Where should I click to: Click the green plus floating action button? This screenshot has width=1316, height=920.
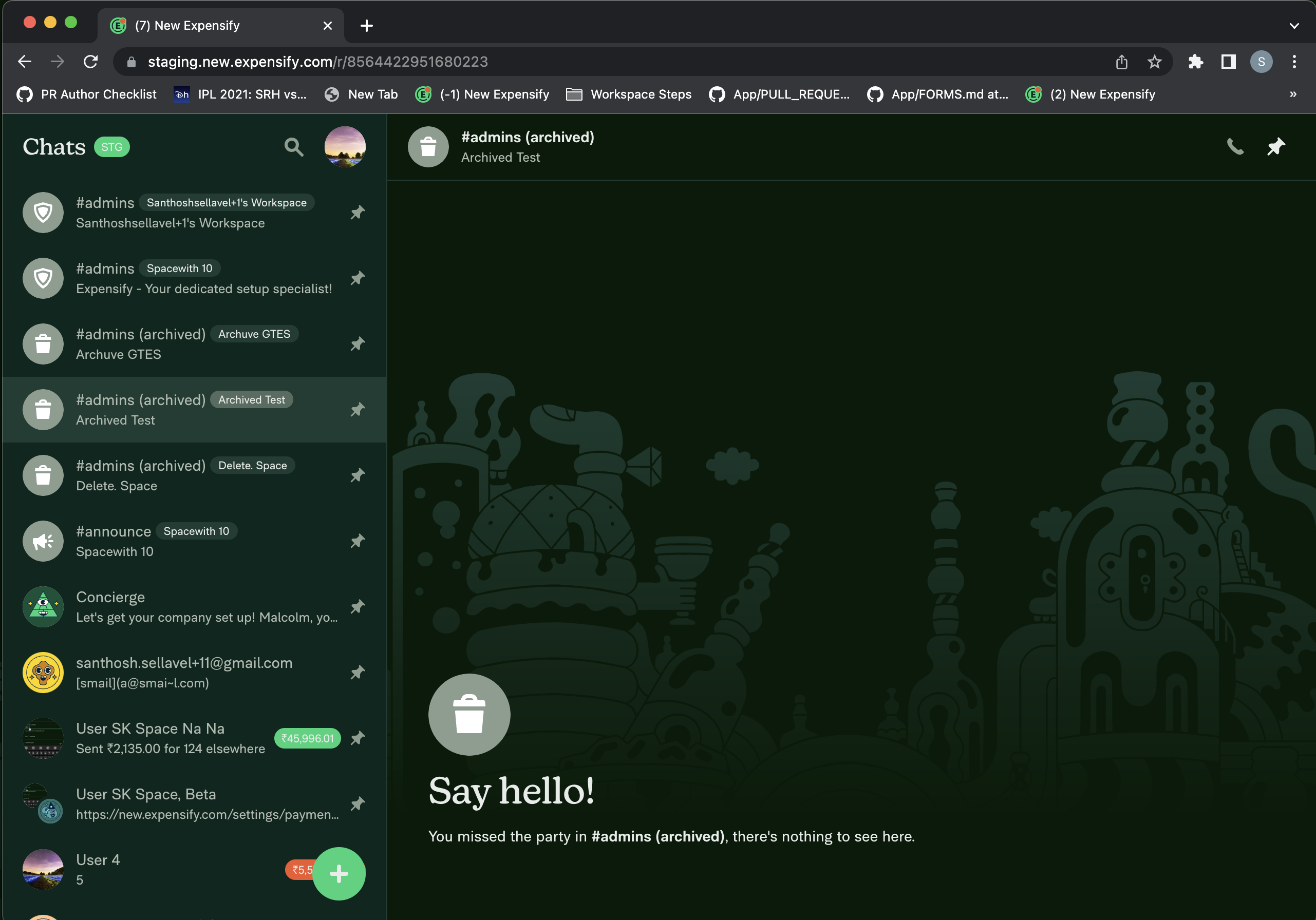tap(339, 873)
